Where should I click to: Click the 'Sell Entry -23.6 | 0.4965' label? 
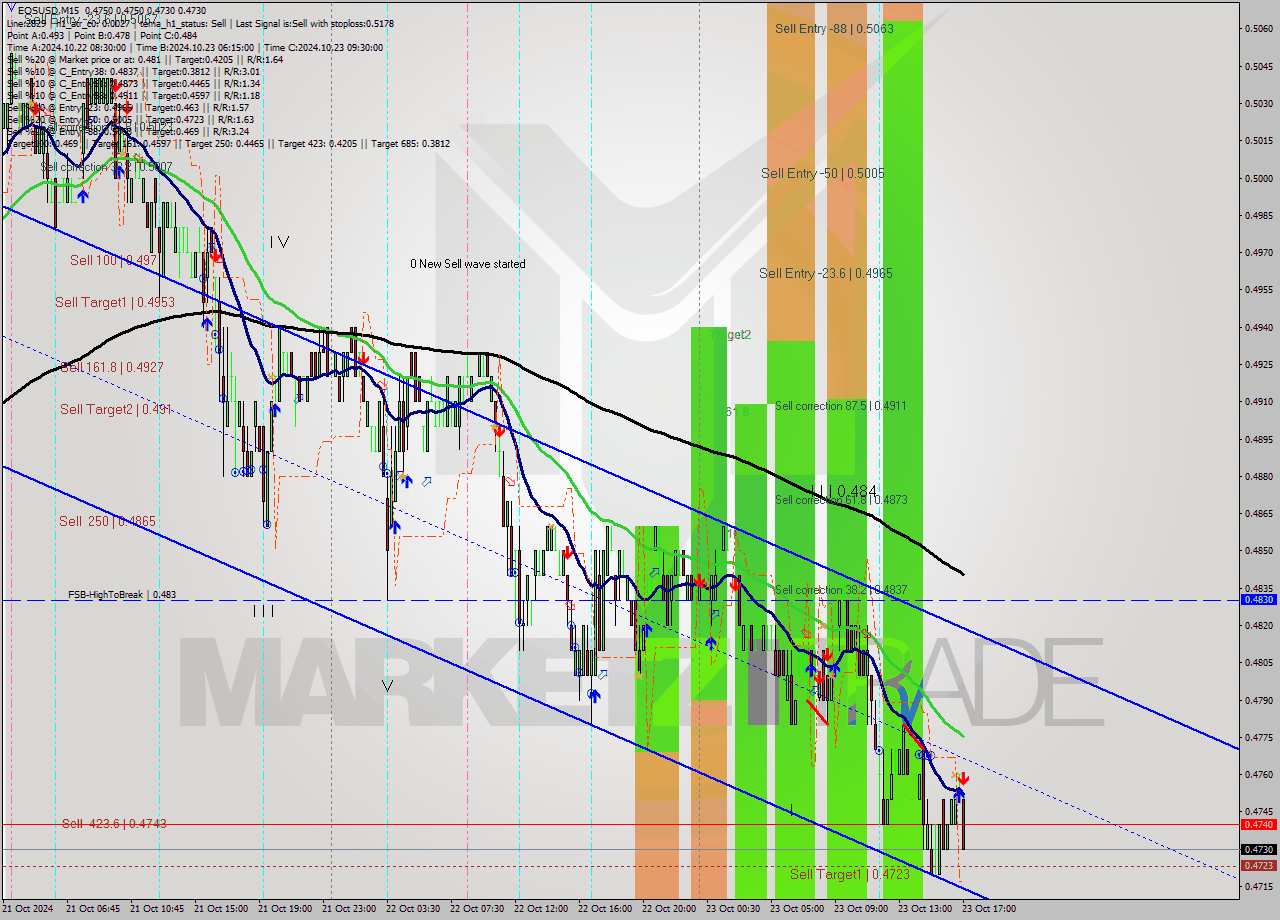pos(826,273)
